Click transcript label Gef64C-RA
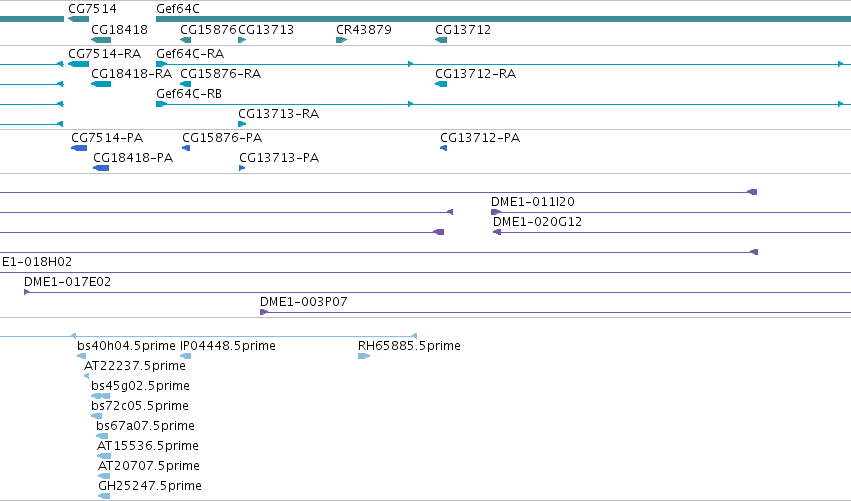The image size is (851, 501). pos(190,53)
